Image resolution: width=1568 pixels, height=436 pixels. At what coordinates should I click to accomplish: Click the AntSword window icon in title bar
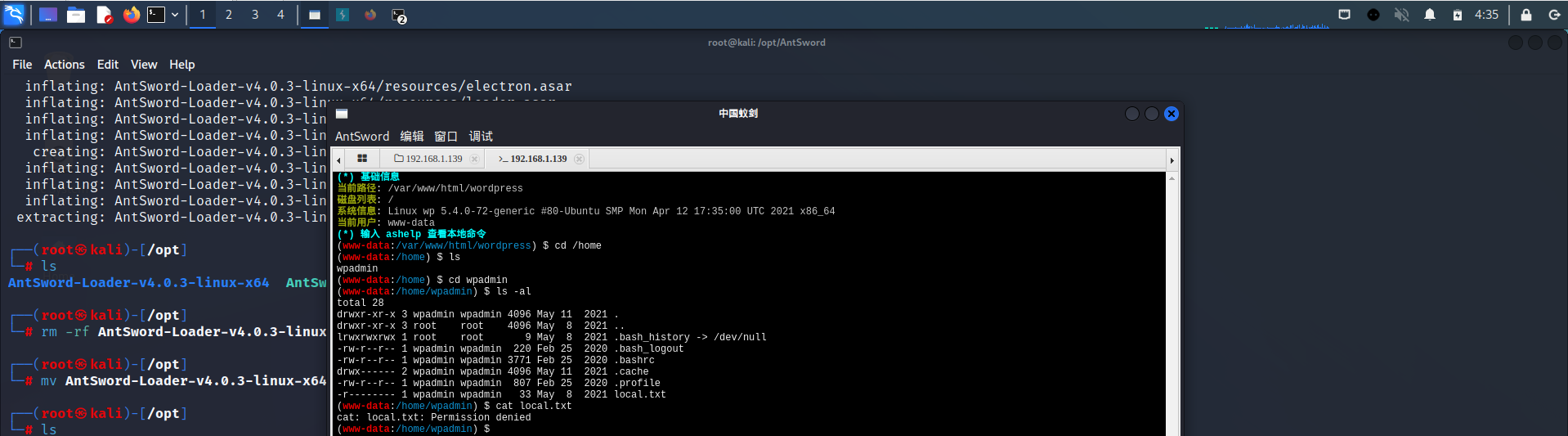342,114
